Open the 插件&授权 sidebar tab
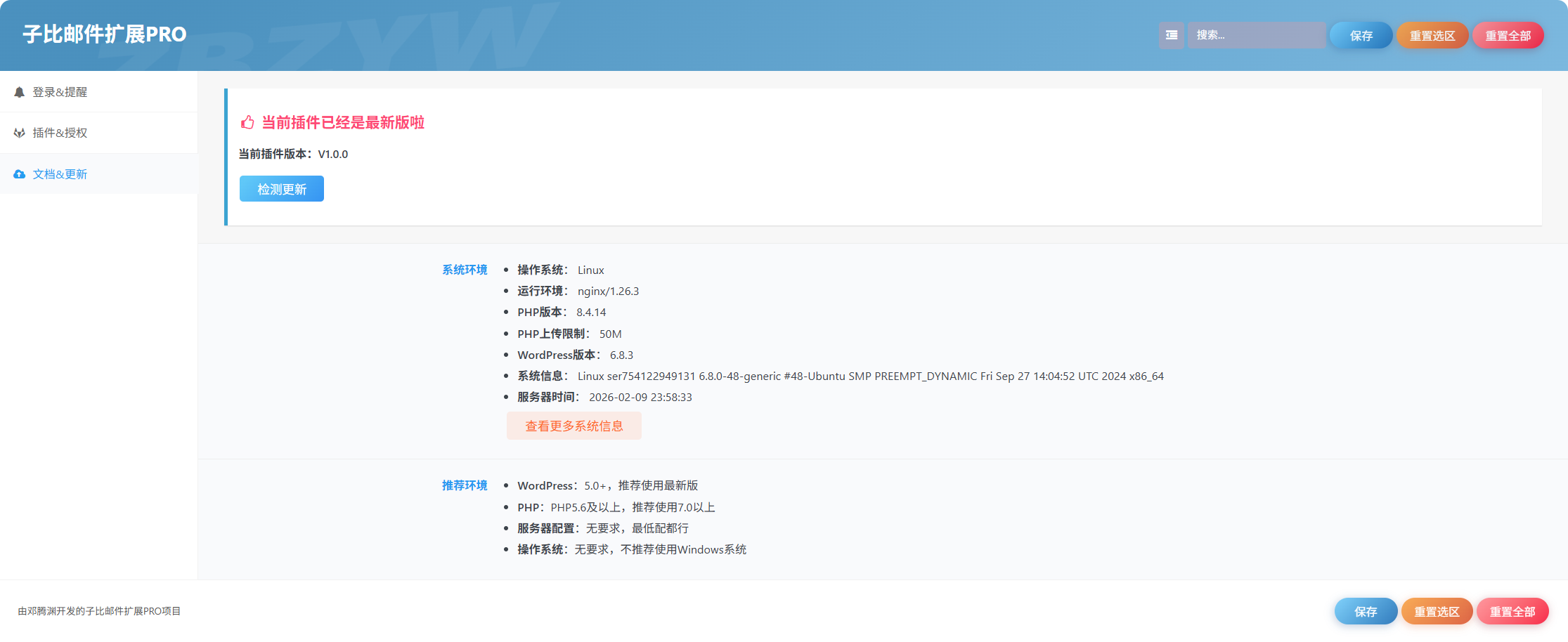Image resolution: width=1568 pixels, height=642 pixels. coord(98,133)
